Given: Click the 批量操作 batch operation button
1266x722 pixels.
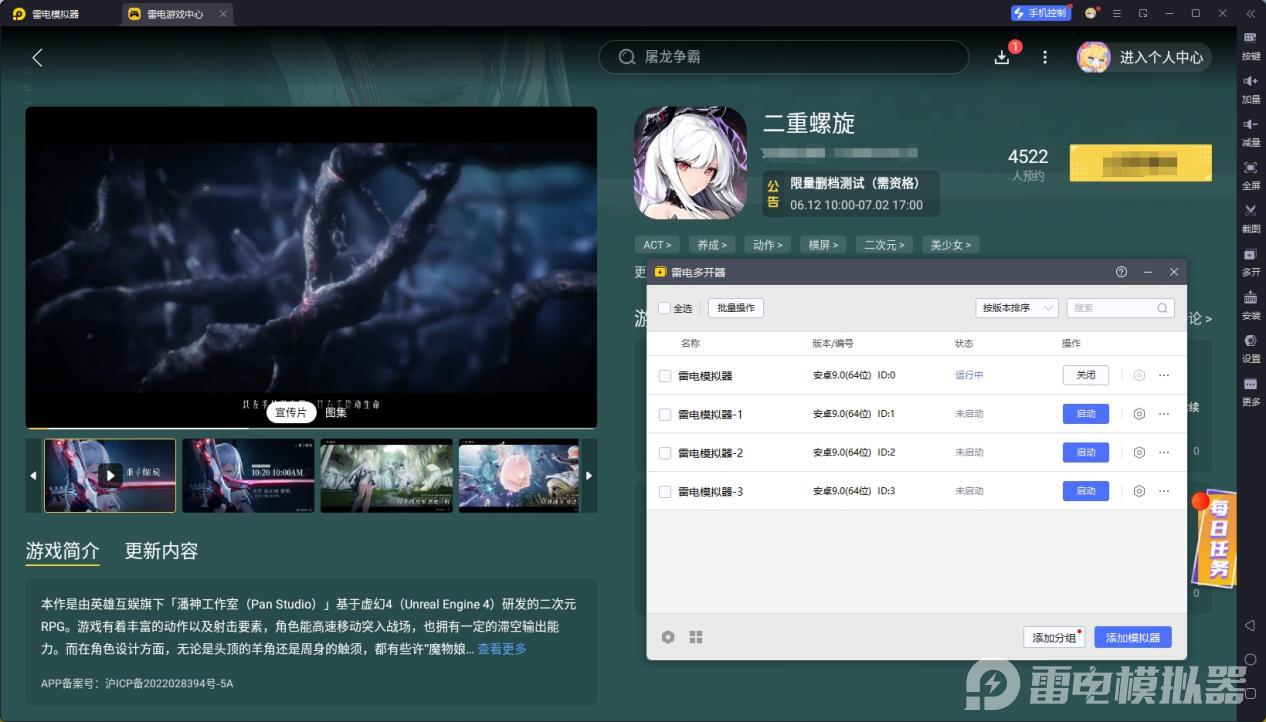Looking at the screenshot, I should coord(736,308).
